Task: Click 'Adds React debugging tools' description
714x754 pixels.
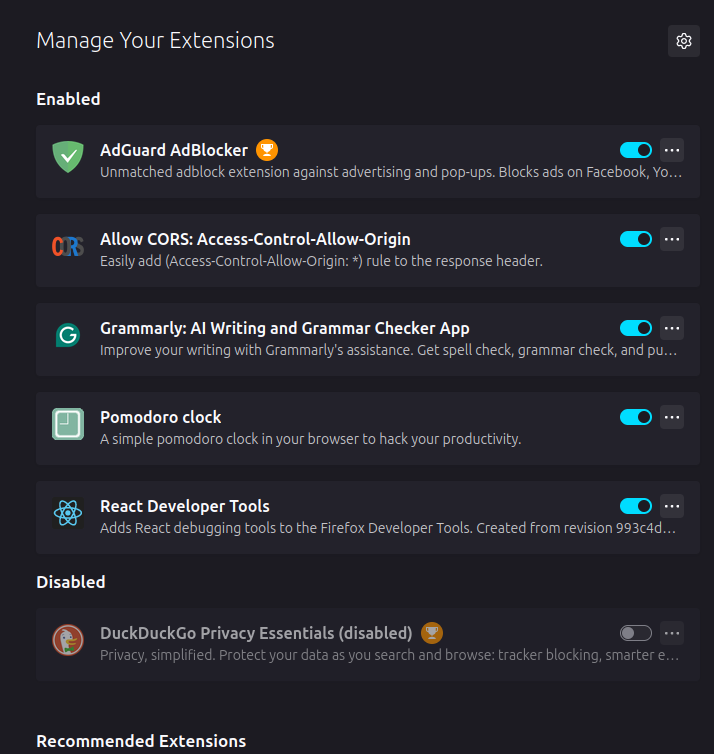Action: coord(388,528)
